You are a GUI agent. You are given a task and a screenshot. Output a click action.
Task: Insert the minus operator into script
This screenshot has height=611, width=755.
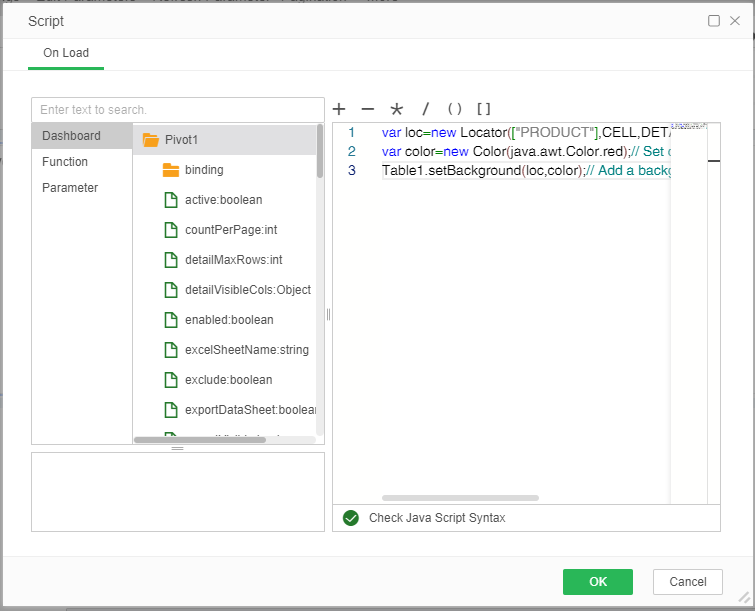point(368,109)
